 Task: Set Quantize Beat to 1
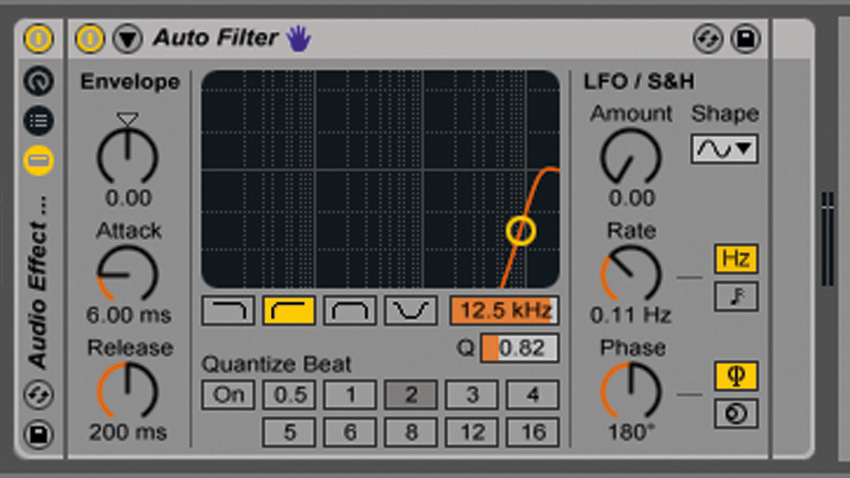point(350,395)
